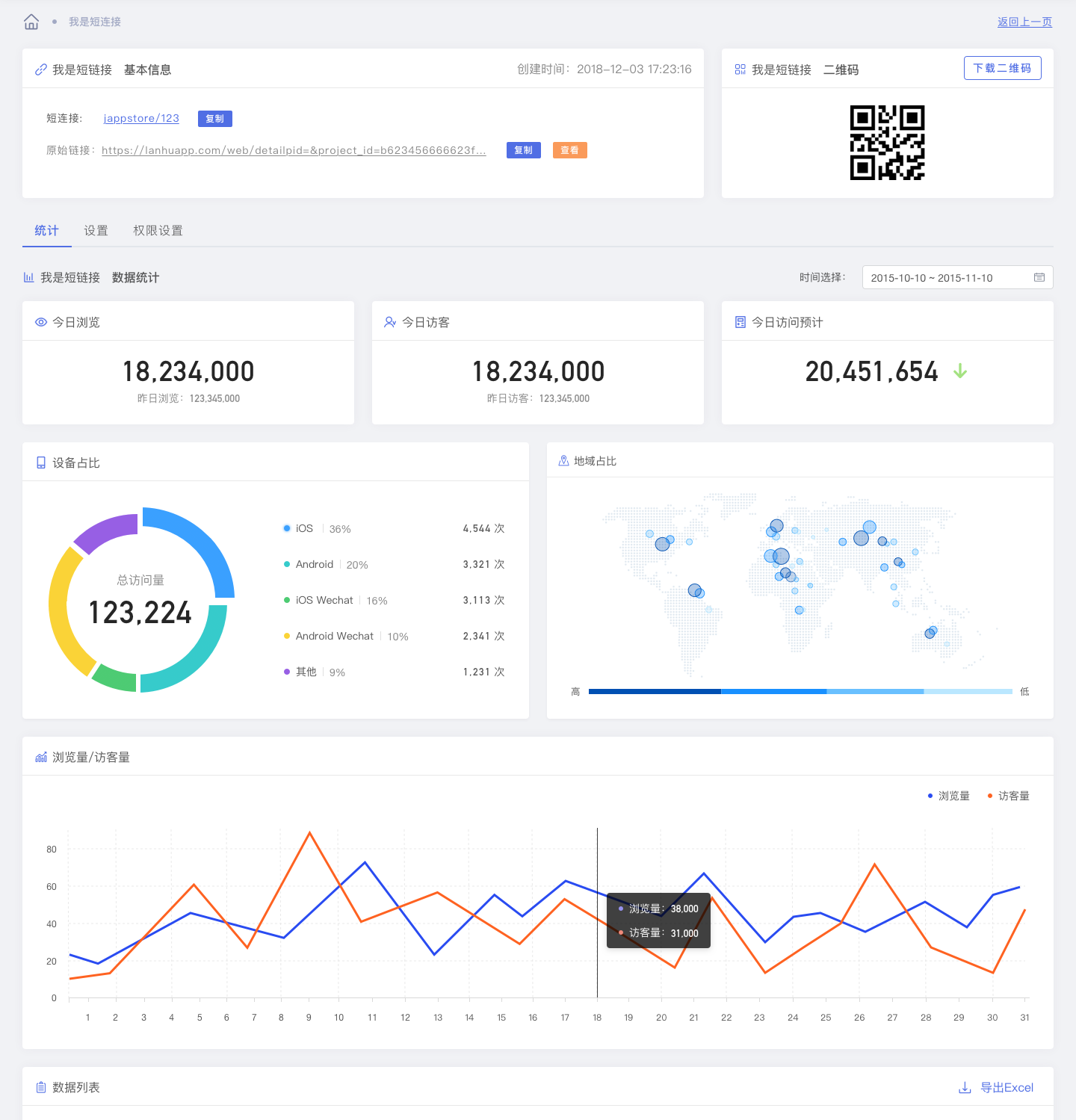Click the location pin icon beside 地域占比
1076x1120 pixels.
(564, 461)
